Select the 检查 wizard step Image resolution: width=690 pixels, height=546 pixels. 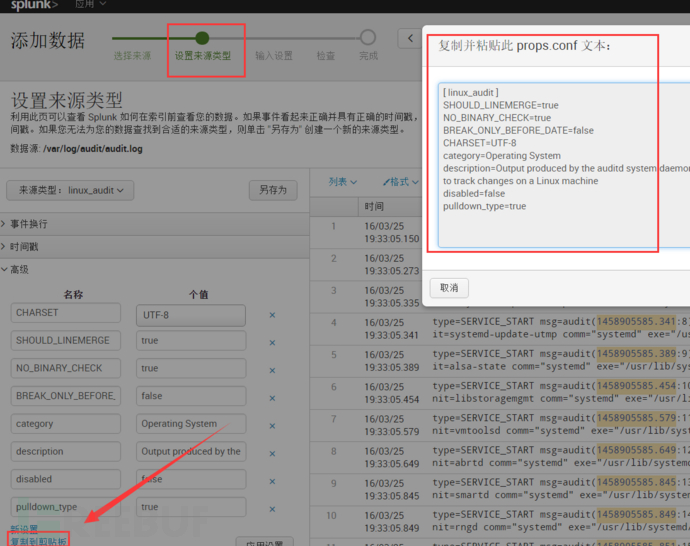pos(326,56)
